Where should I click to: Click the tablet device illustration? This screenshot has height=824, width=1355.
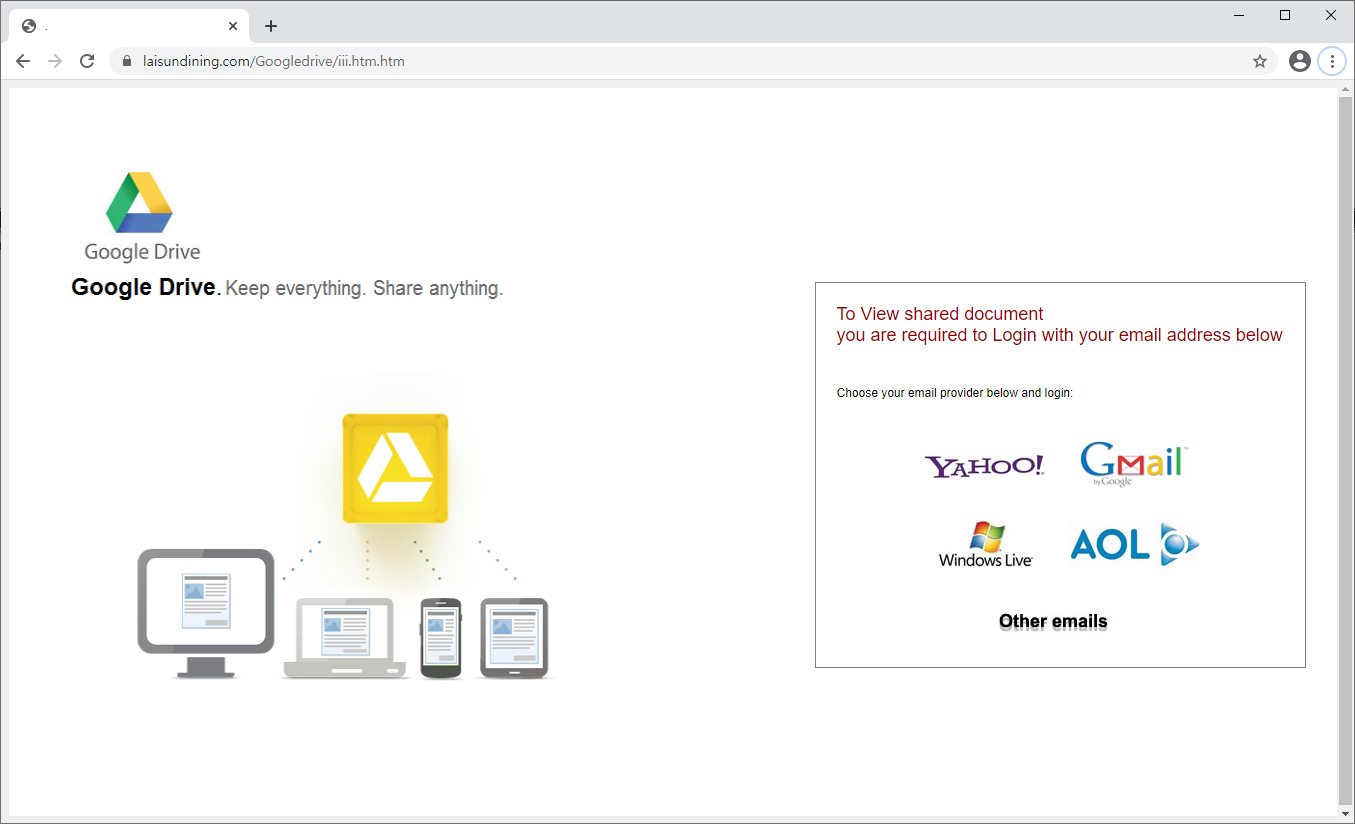coord(514,638)
